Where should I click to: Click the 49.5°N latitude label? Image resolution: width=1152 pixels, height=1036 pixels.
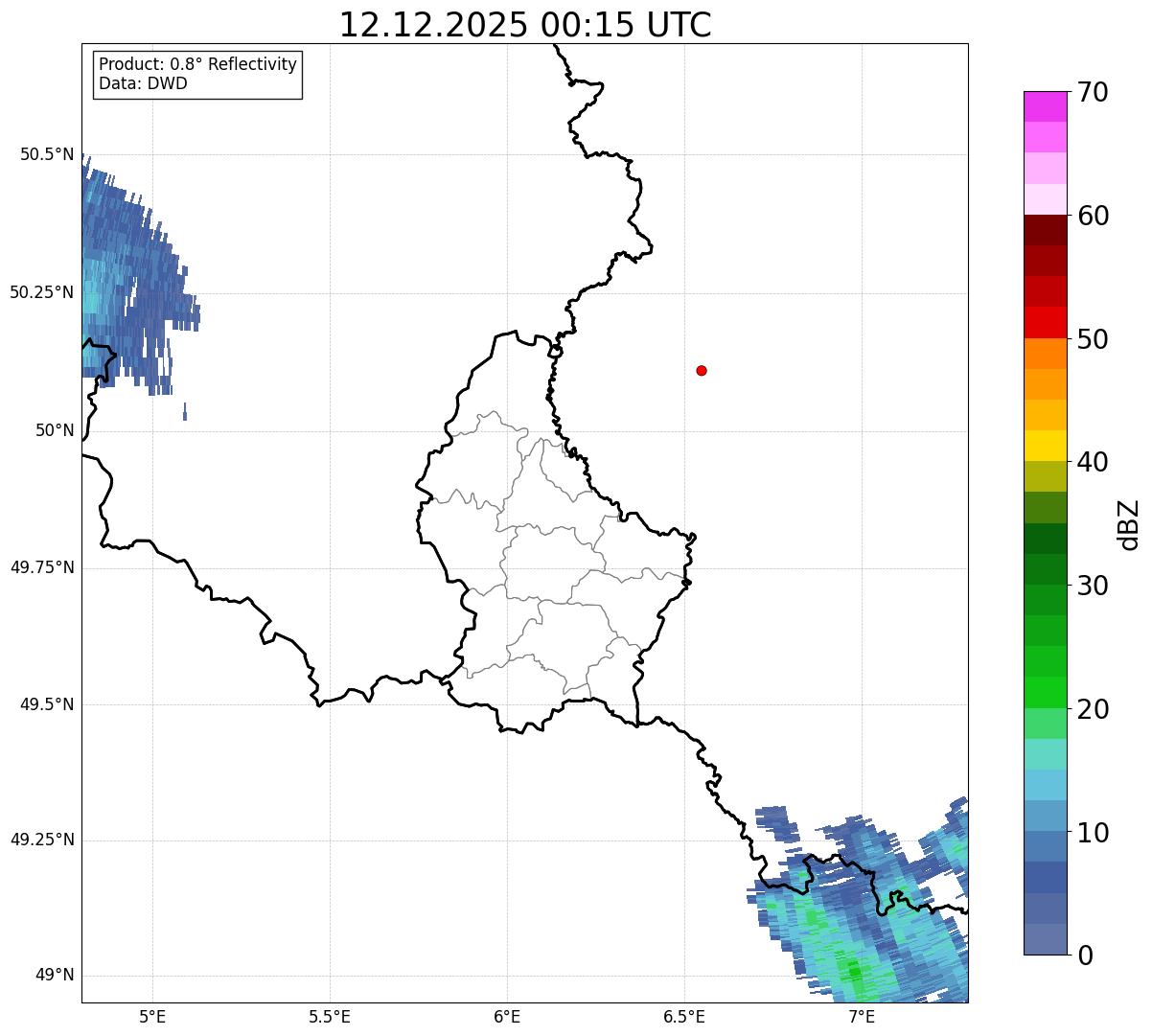pyautogui.click(x=47, y=704)
